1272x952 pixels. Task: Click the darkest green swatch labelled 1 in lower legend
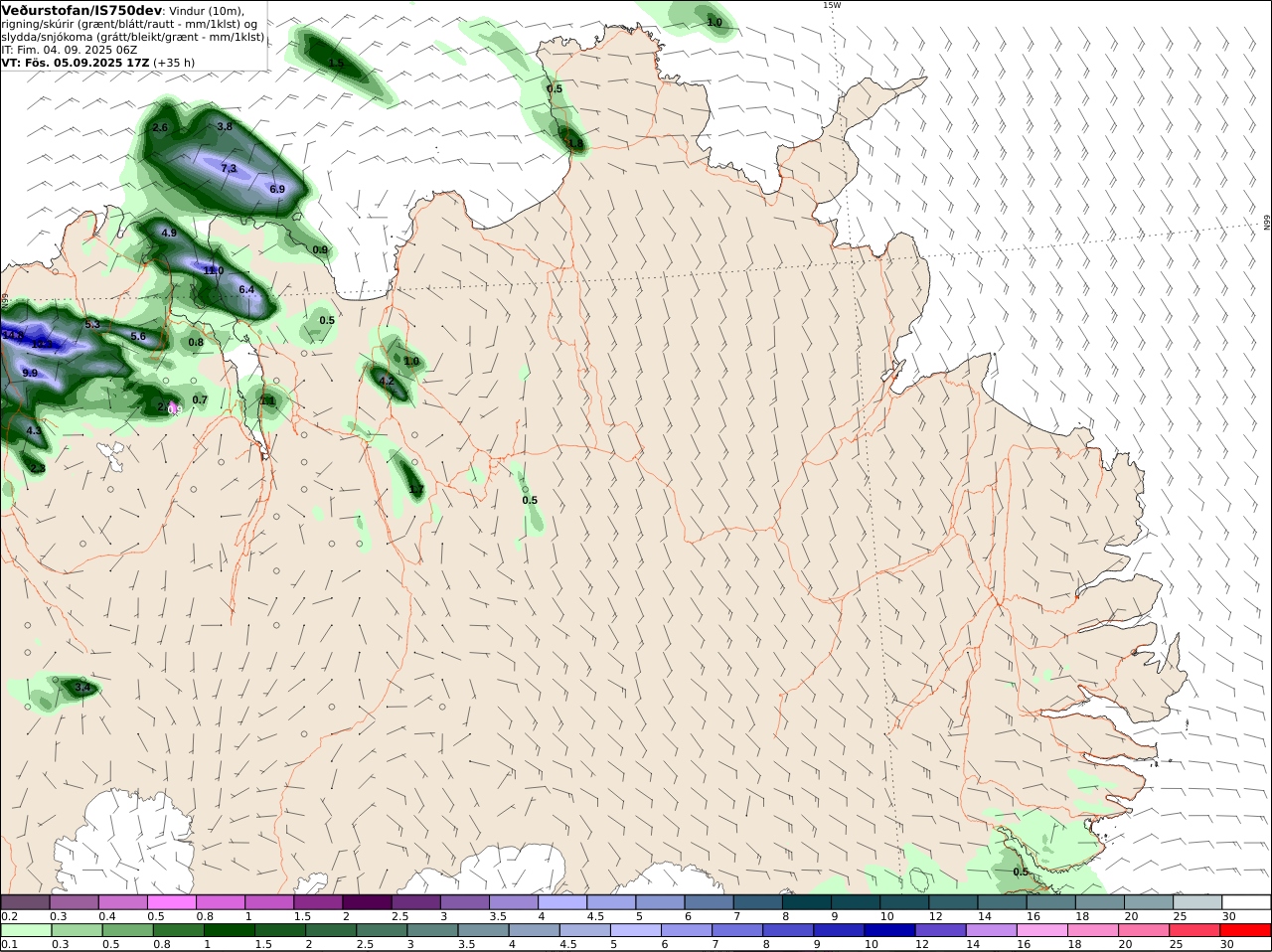(x=228, y=930)
